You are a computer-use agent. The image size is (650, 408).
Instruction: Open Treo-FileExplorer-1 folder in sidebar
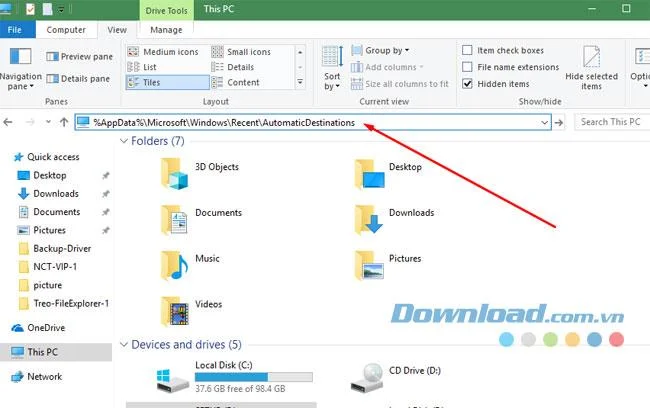click(63, 304)
